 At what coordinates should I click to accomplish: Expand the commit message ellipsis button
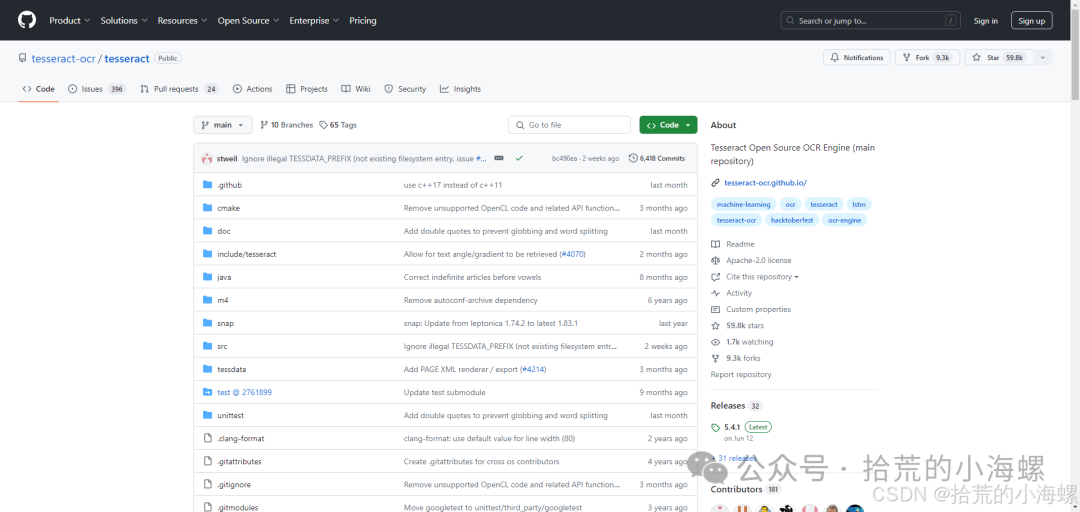pyautogui.click(x=499, y=158)
